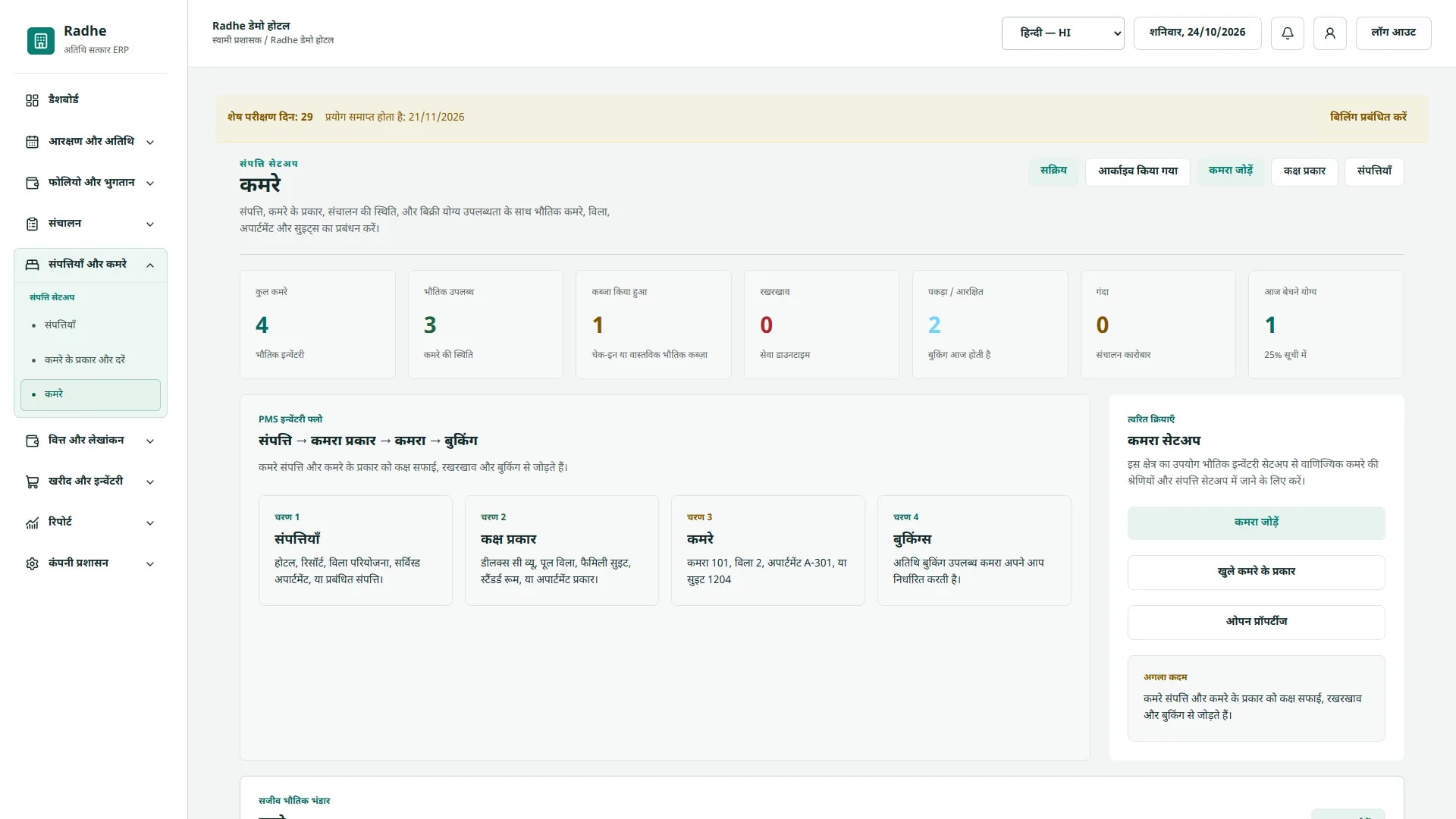Expand वित्त और लेखांकन chevron

150,441
